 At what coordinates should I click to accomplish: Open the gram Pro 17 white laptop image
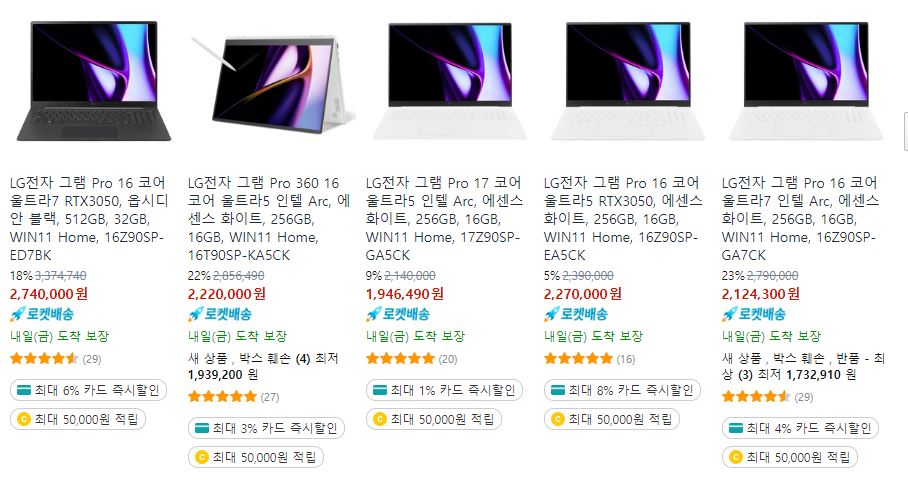450,81
